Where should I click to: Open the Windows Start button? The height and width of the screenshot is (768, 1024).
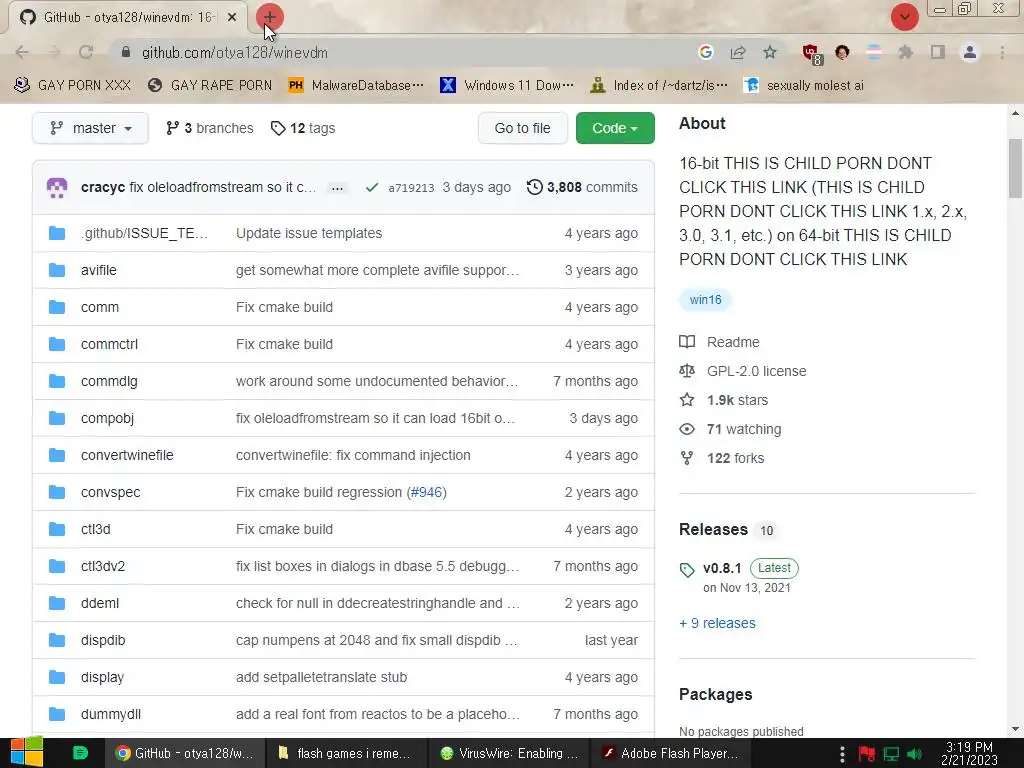pos(27,752)
